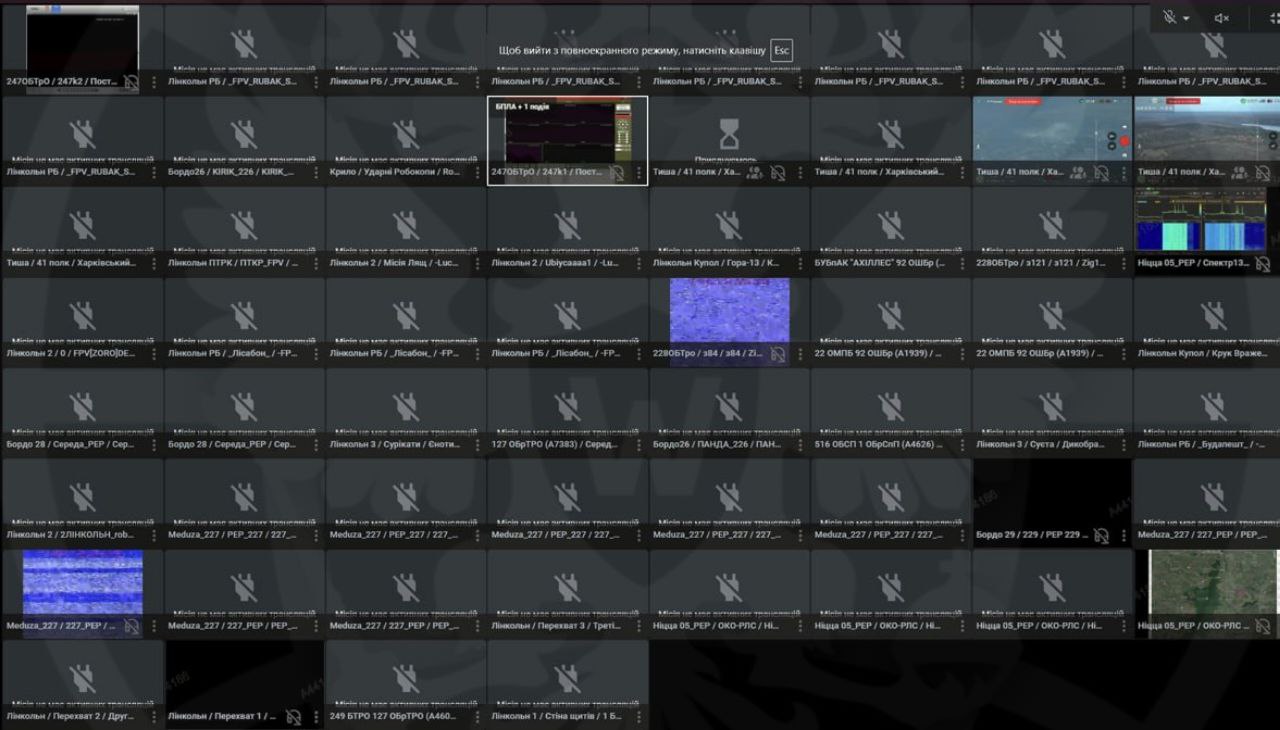Open the microphone options dropdown arrow

tap(1186, 18)
